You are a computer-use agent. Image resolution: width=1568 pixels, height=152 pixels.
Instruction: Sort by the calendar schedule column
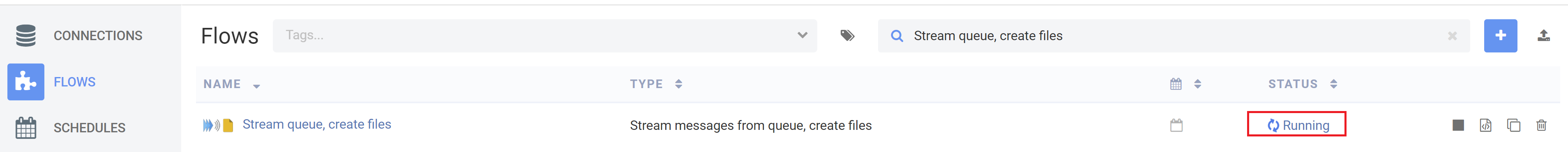coord(1185,84)
